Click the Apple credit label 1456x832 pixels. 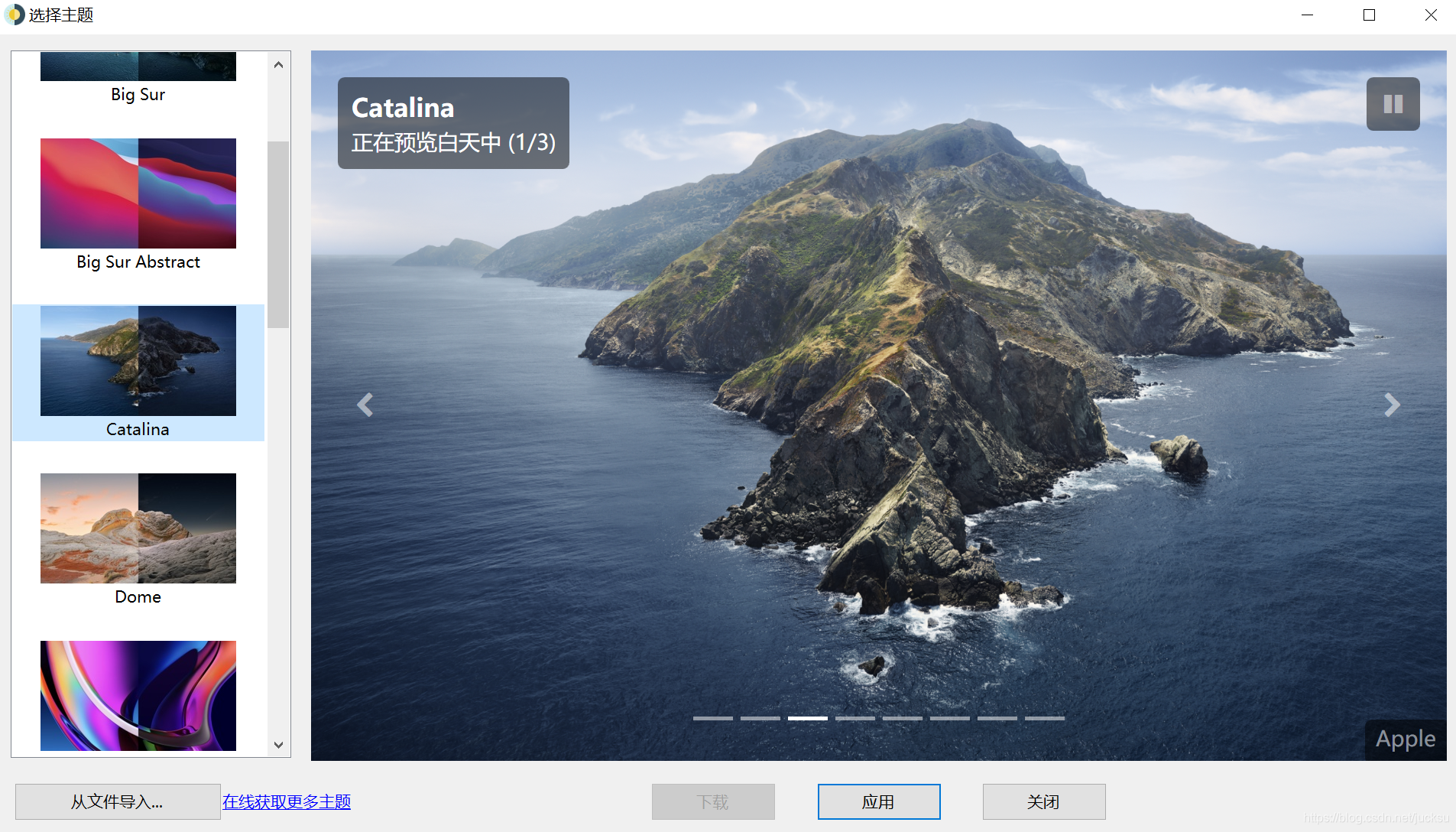[x=1406, y=739]
